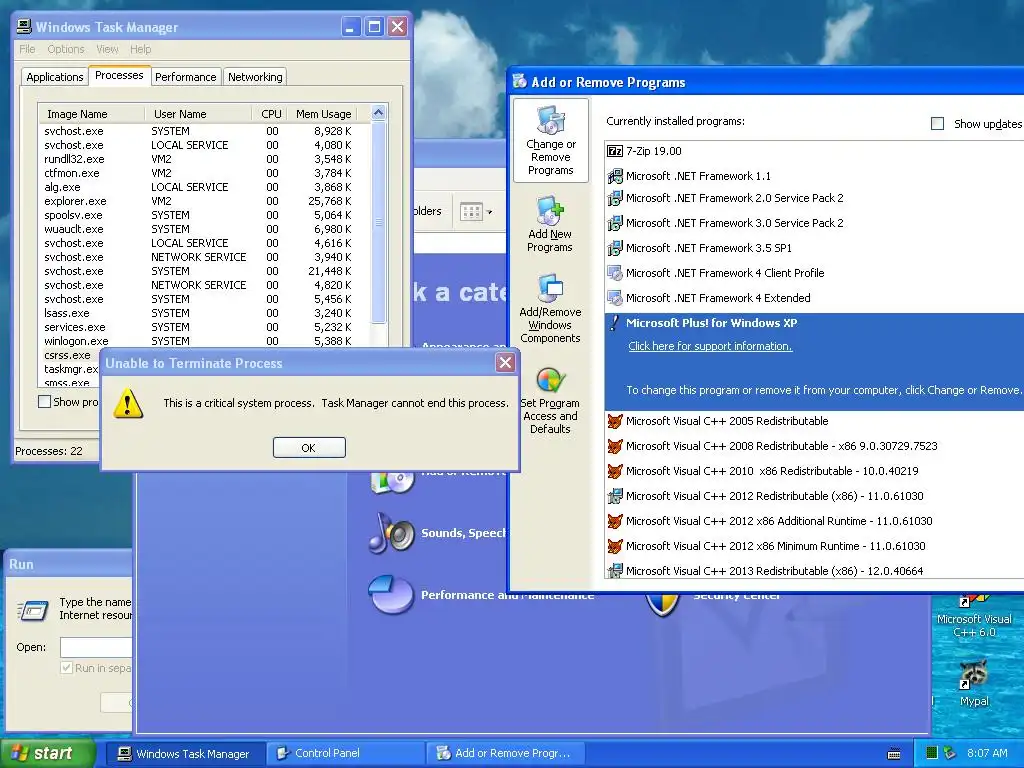Select explorer.exe in process list

pyautogui.click(x=204, y=201)
